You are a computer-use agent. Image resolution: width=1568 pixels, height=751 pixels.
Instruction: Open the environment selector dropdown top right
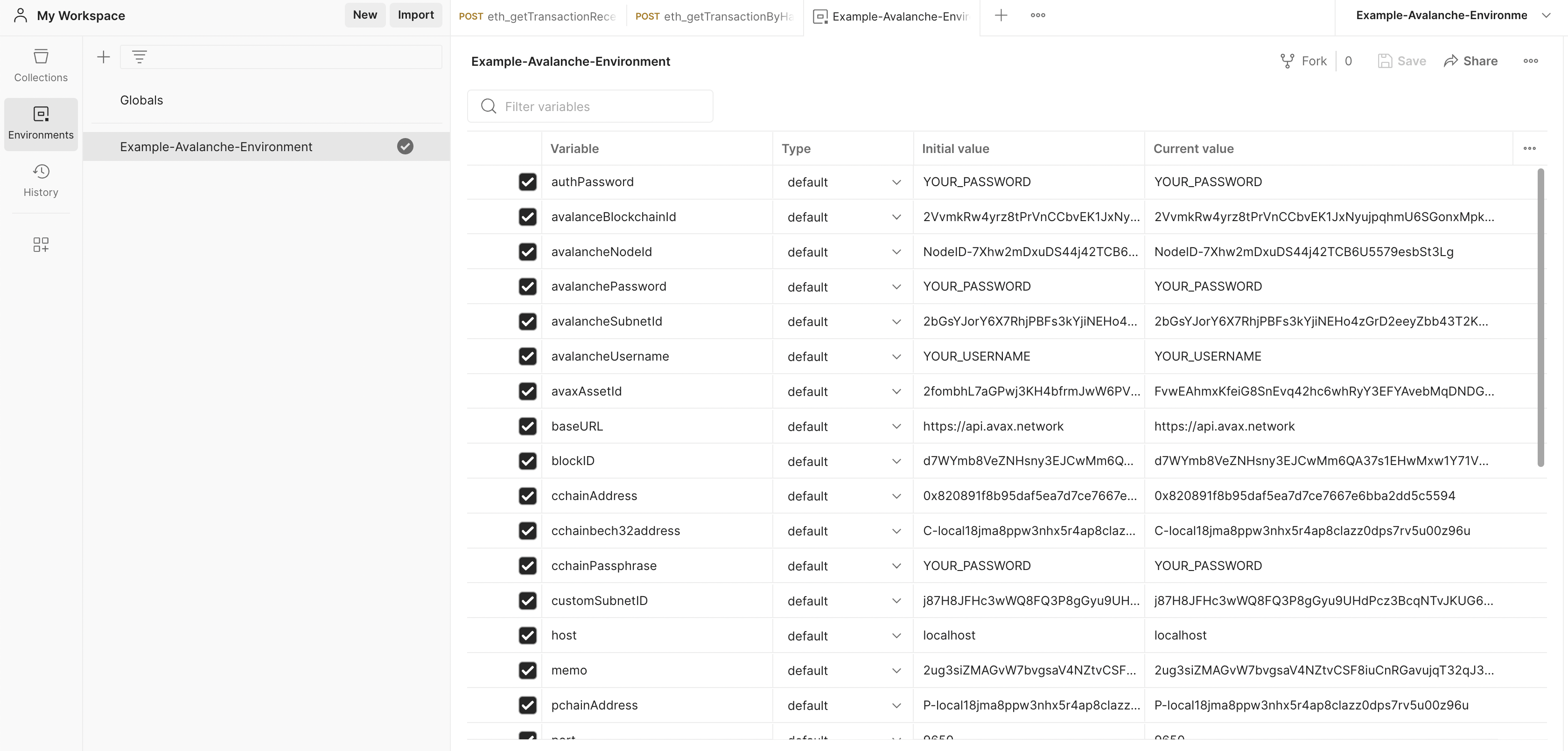[x=1546, y=16]
